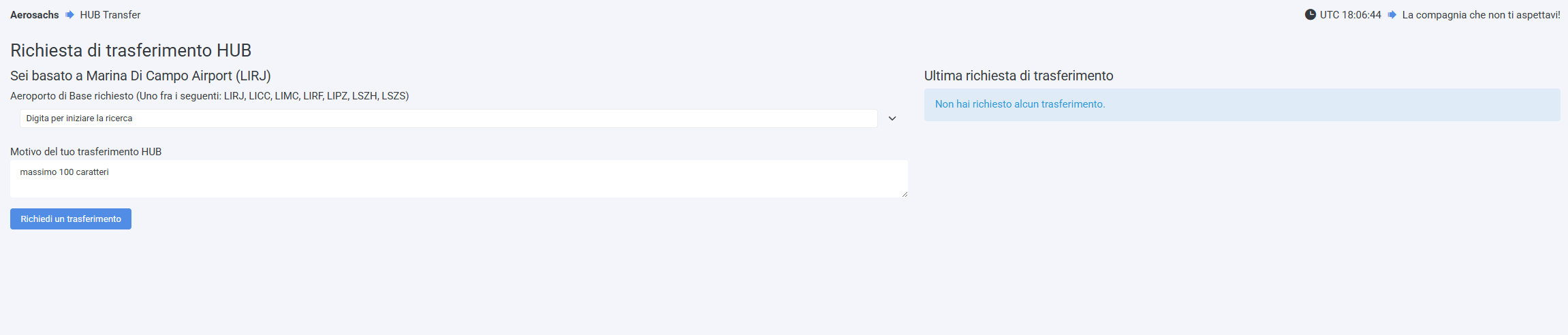Click the slogan 'La compagnia che non ti aspettavi!'
The height and width of the screenshot is (335, 1568).
pyautogui.click(x=1481, y=15)
